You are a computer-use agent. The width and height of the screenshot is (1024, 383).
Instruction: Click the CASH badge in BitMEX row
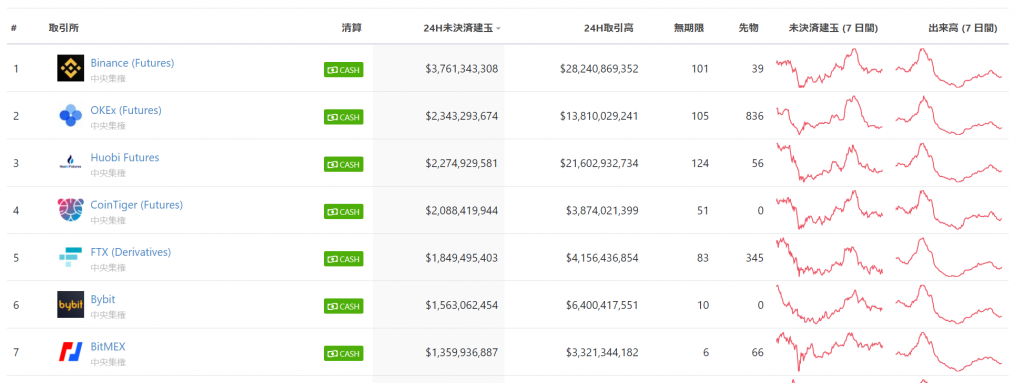344,353
